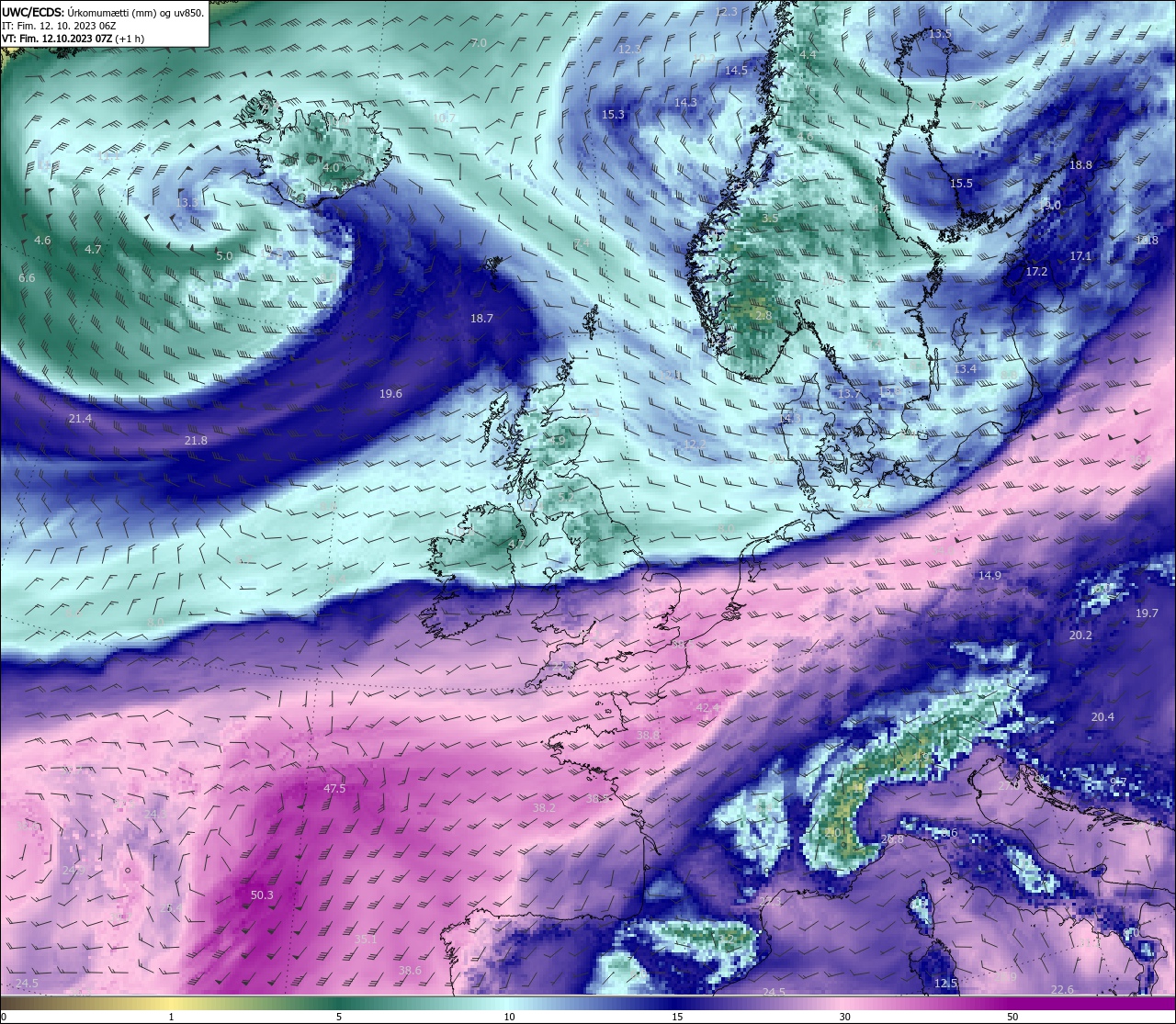Image resolution: width=1176 pixels, height=1024 pixels.
Task: Click the 14.3 value label
Action: [x=685, y=103]
